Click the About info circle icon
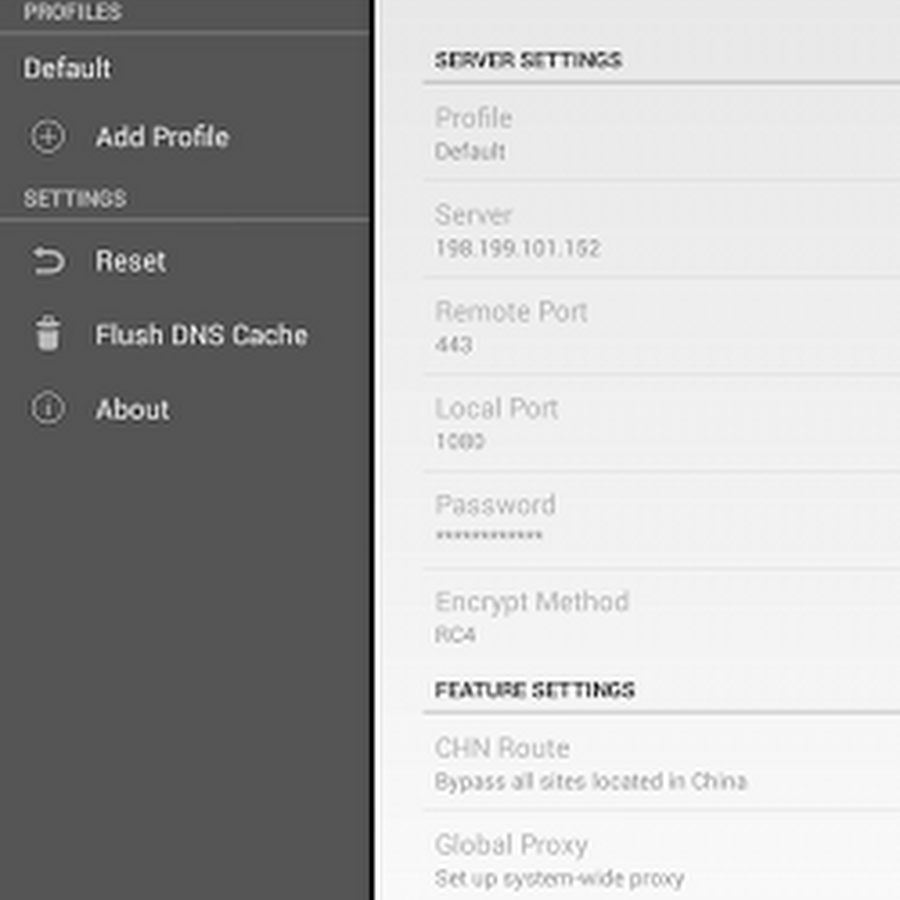The width and height of the screenshot is (900, 900). [x=48, y=408]
